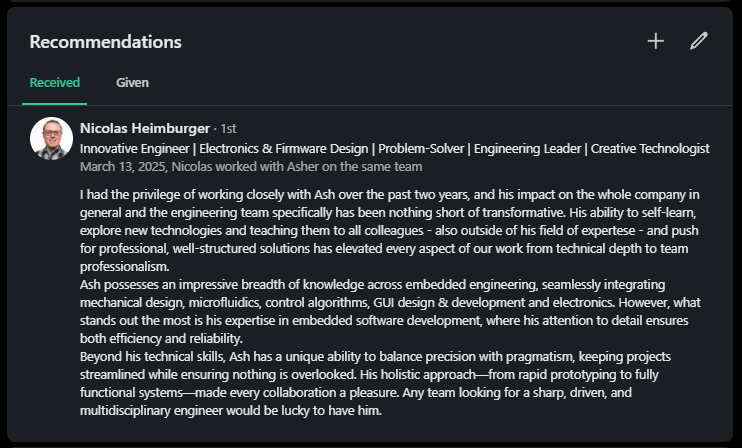Click the plus icon to add a recommendation
742x448 pixels.
tap(656, 41)
